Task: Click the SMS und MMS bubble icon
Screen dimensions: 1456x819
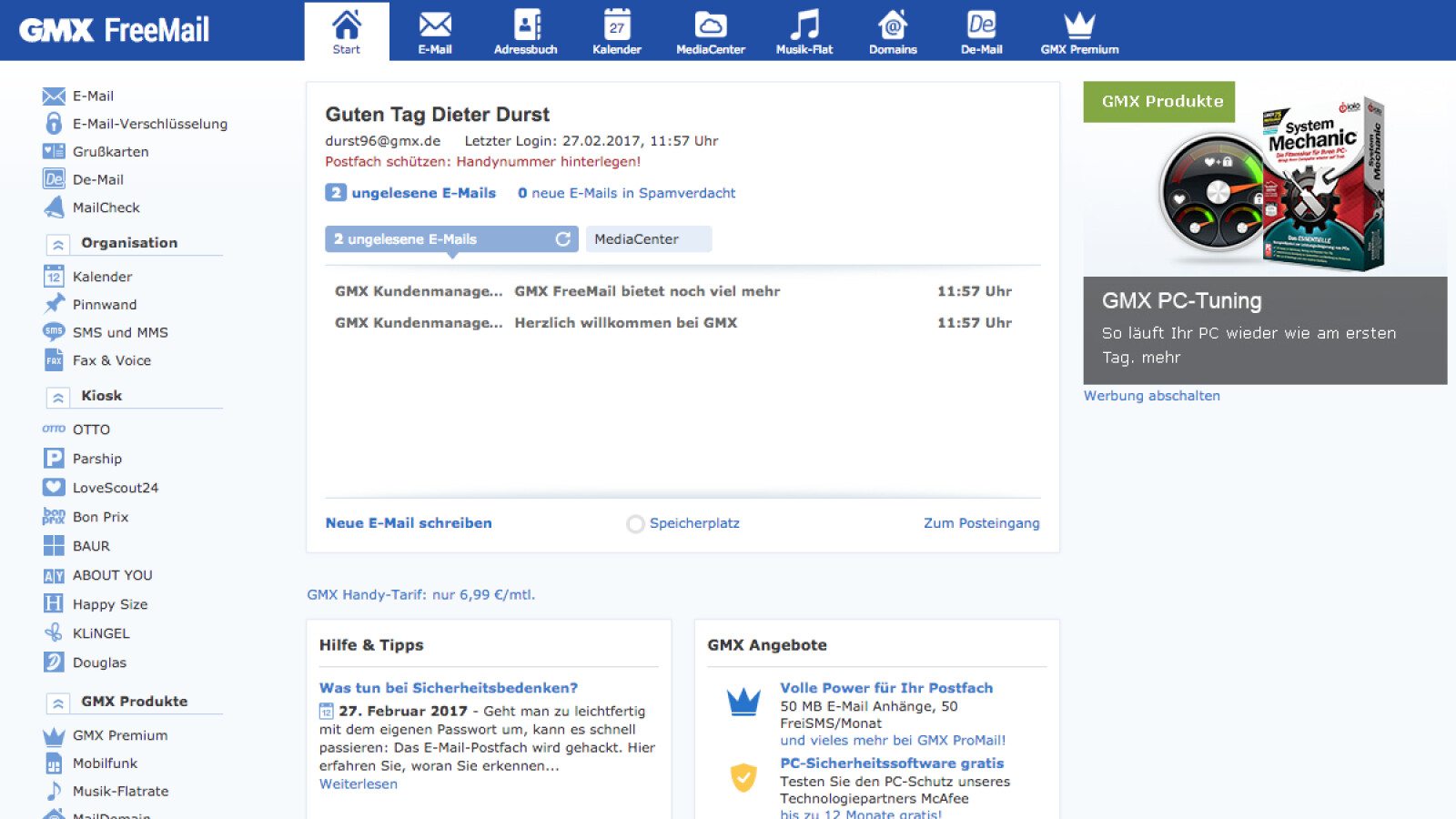Action: (54, 331)
